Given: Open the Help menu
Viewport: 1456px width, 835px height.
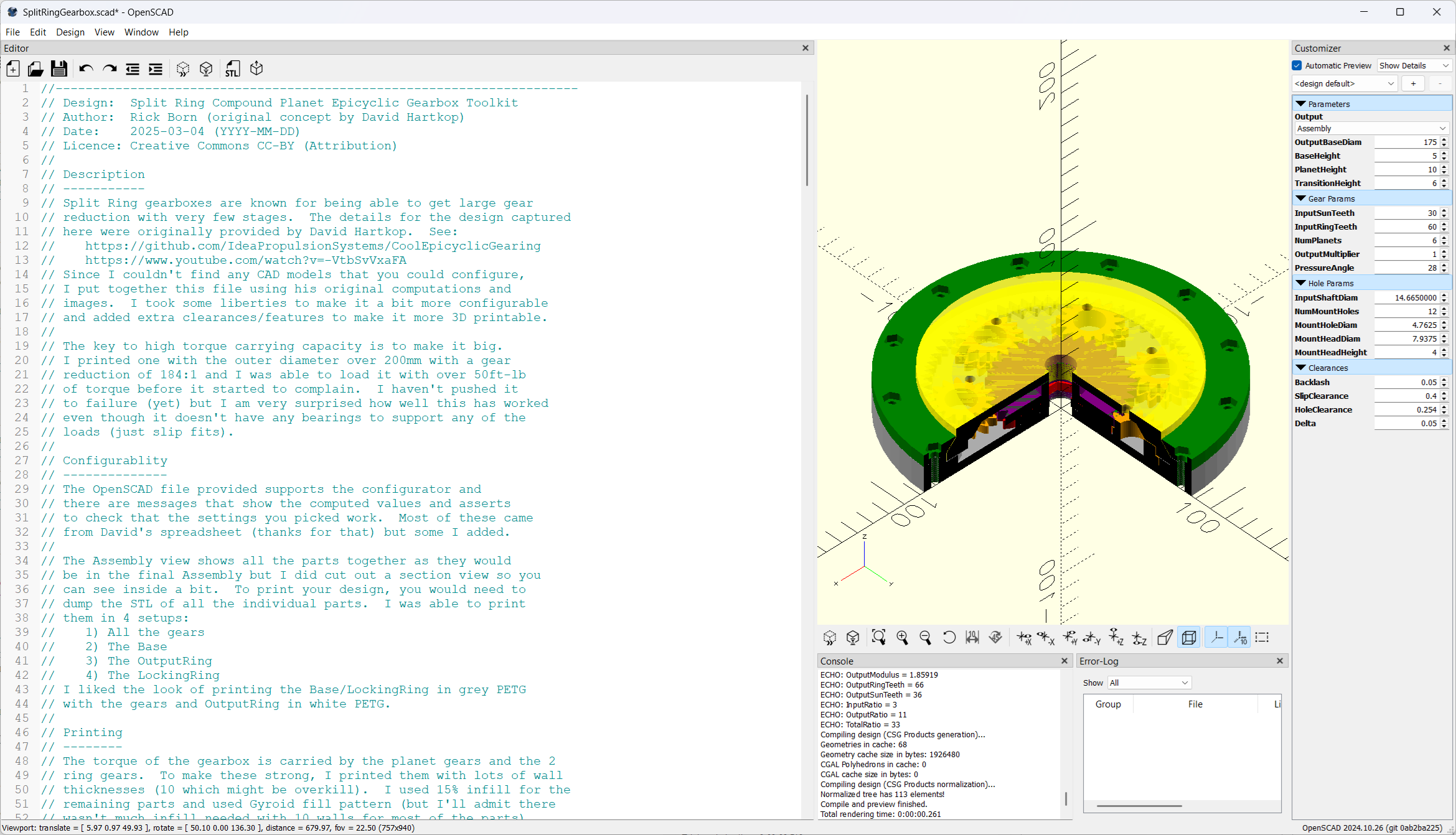Looking at the screenshot, I should point(179,32).
